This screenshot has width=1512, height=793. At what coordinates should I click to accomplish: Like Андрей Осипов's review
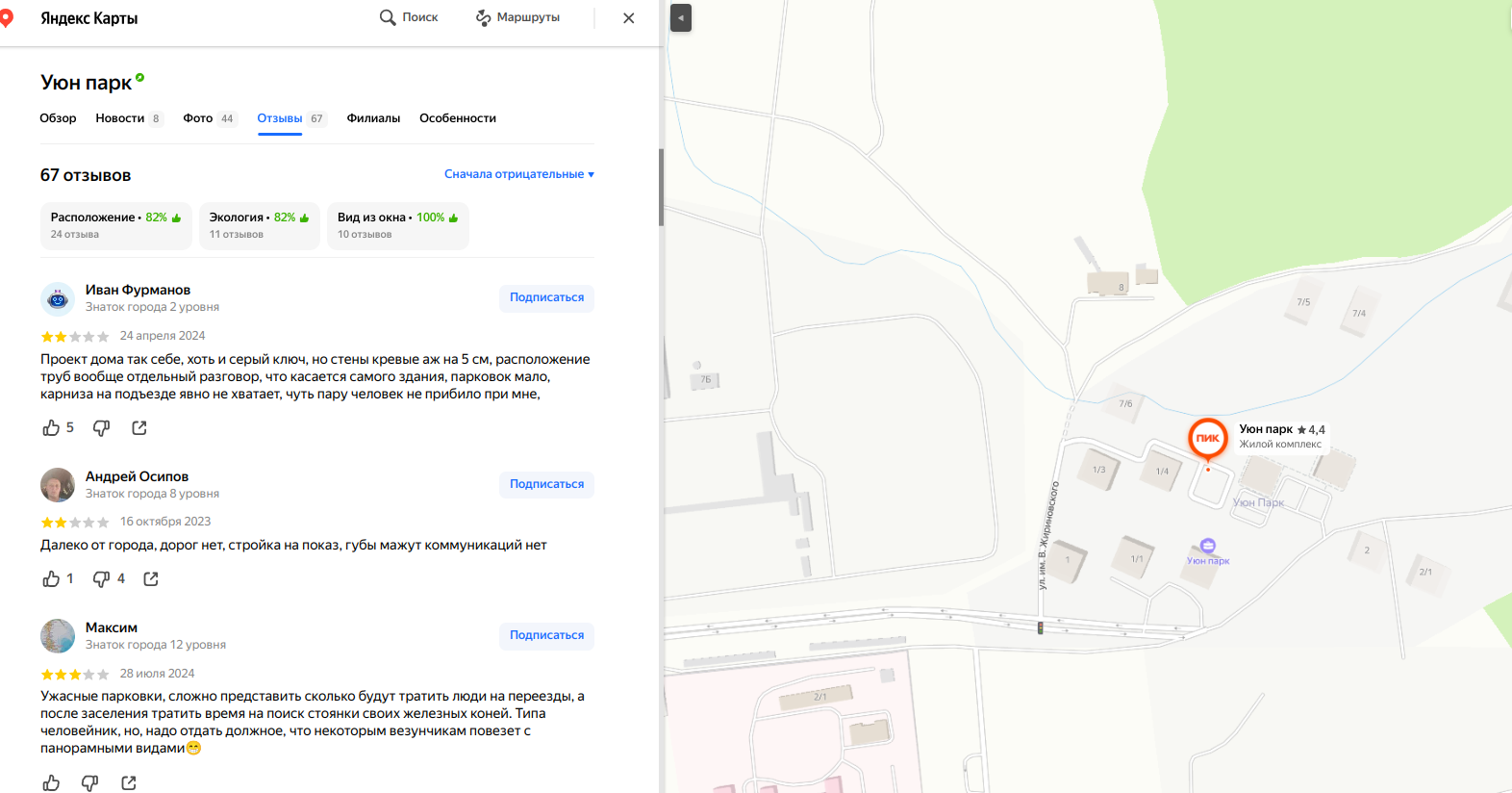point(51,578)
